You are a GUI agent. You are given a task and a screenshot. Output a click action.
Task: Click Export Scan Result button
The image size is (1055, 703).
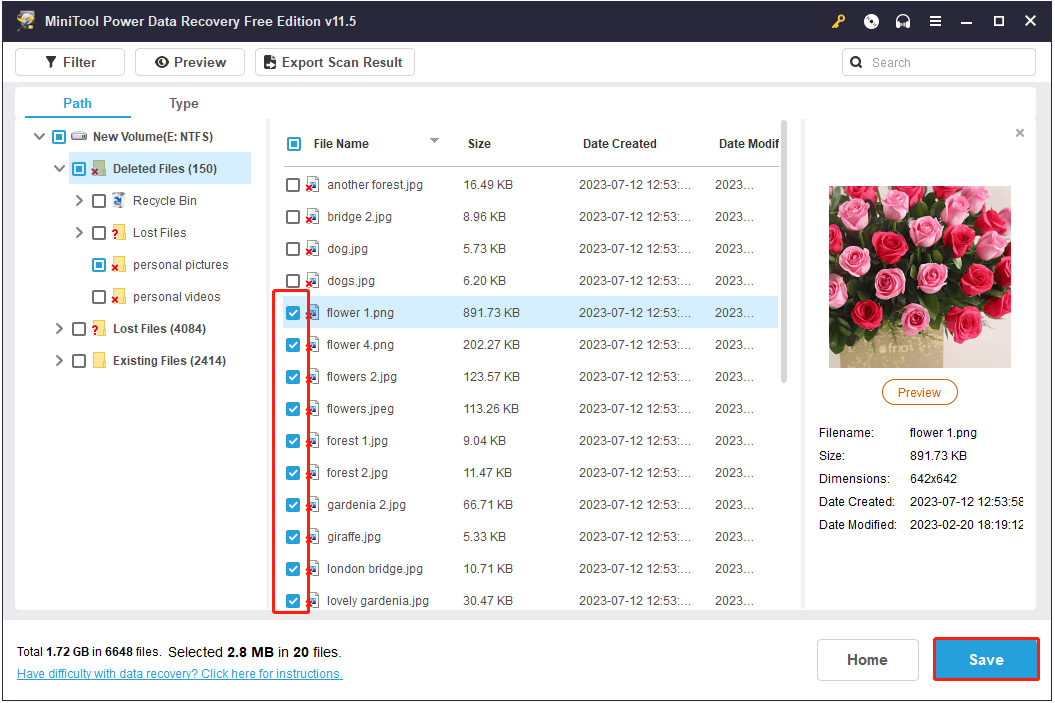pos(334,63)
